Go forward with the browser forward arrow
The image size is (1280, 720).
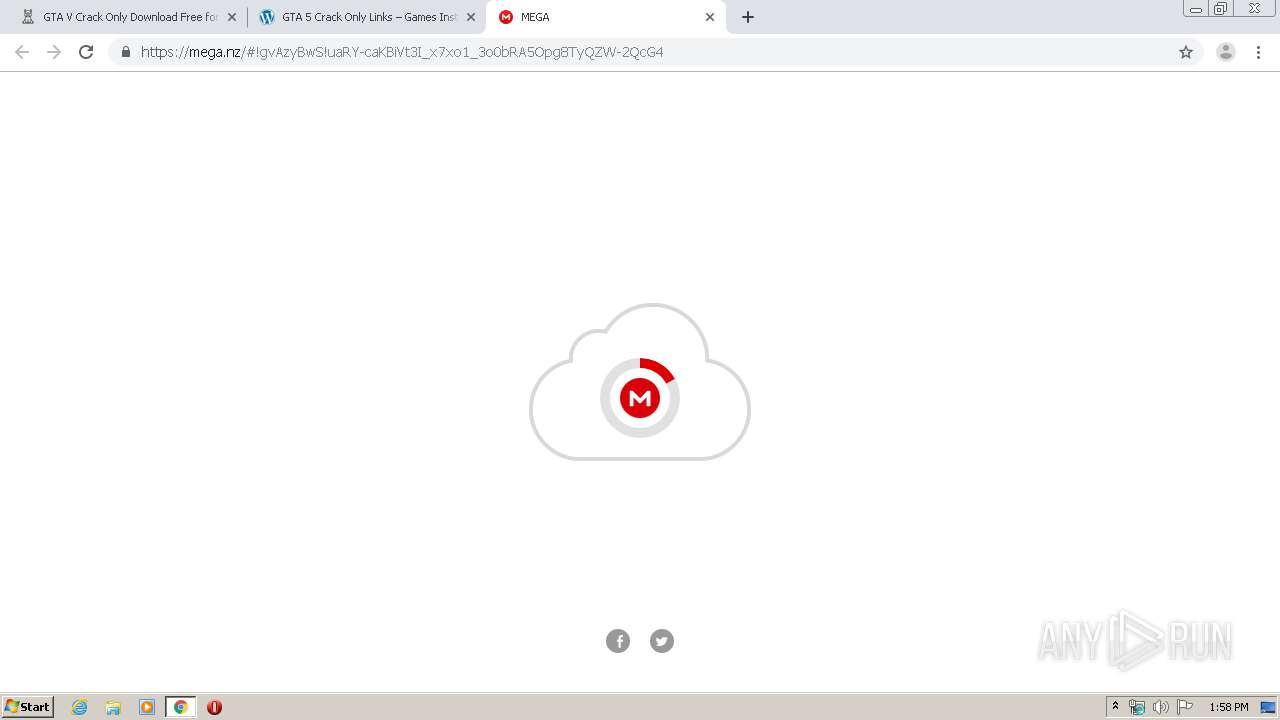click(54, 52)
